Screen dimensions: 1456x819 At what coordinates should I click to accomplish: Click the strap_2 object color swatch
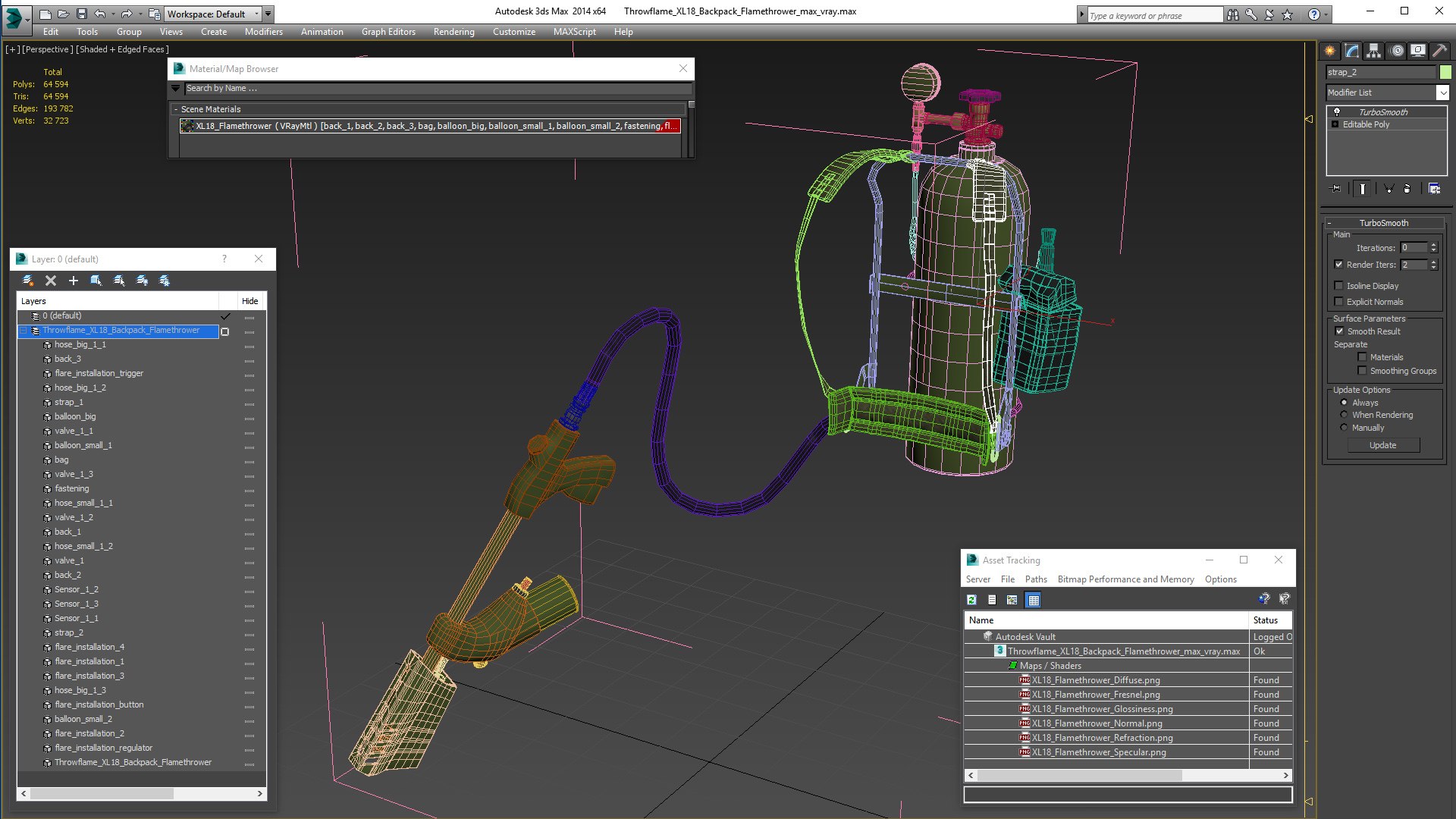1445,72
